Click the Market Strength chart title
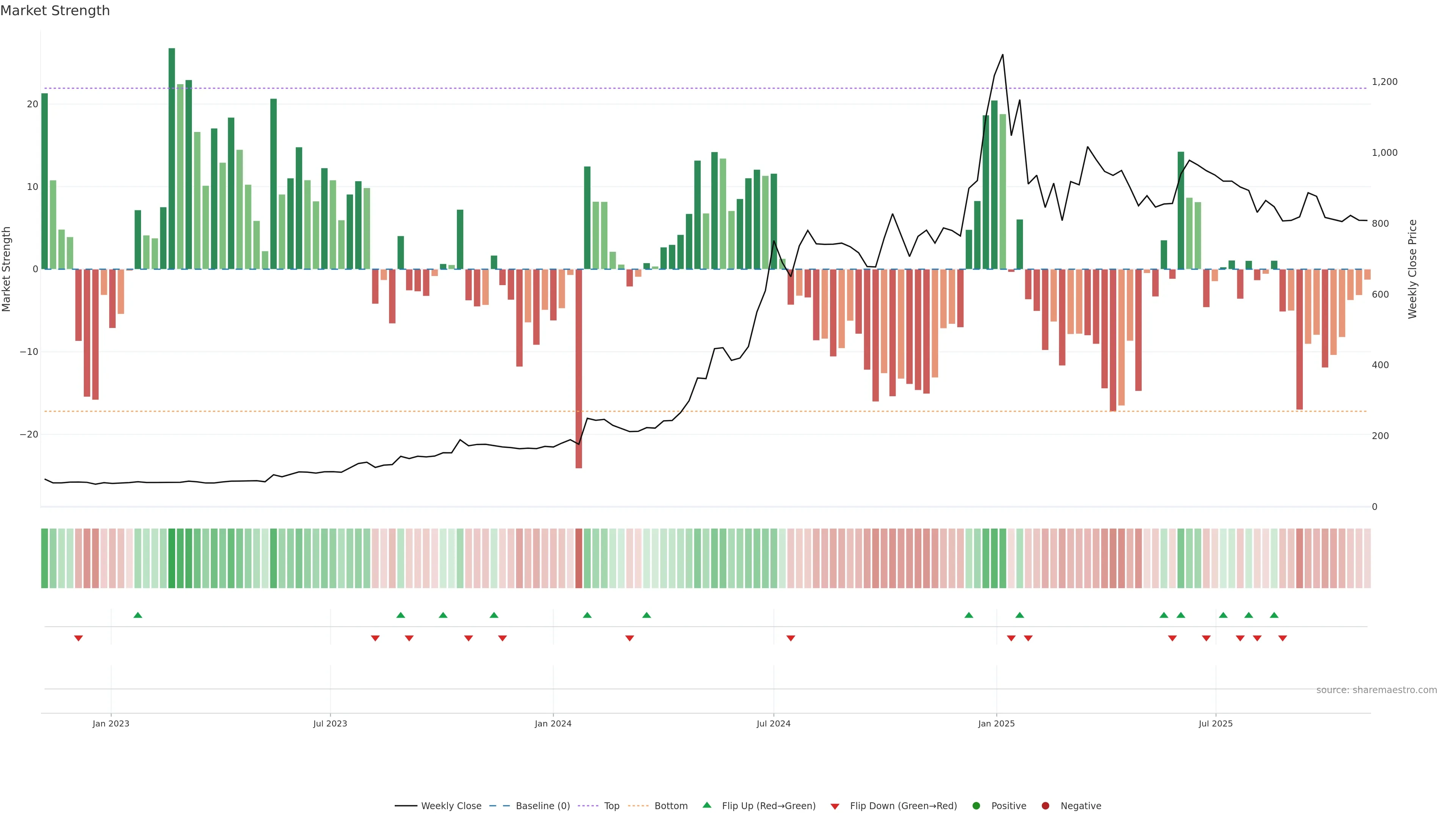Screen dimensions: 1456x819 point(55,11)
